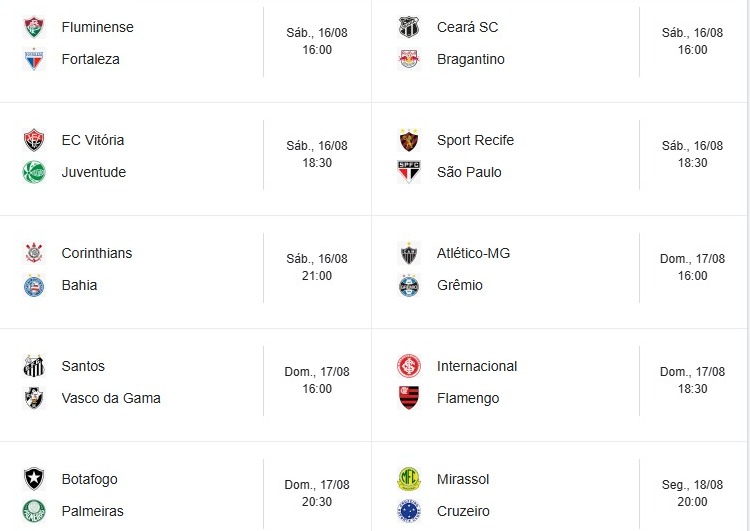Open the Vasco da Gama team link
The height and width of the screenshot is (531, 750).
click(111, 398)
